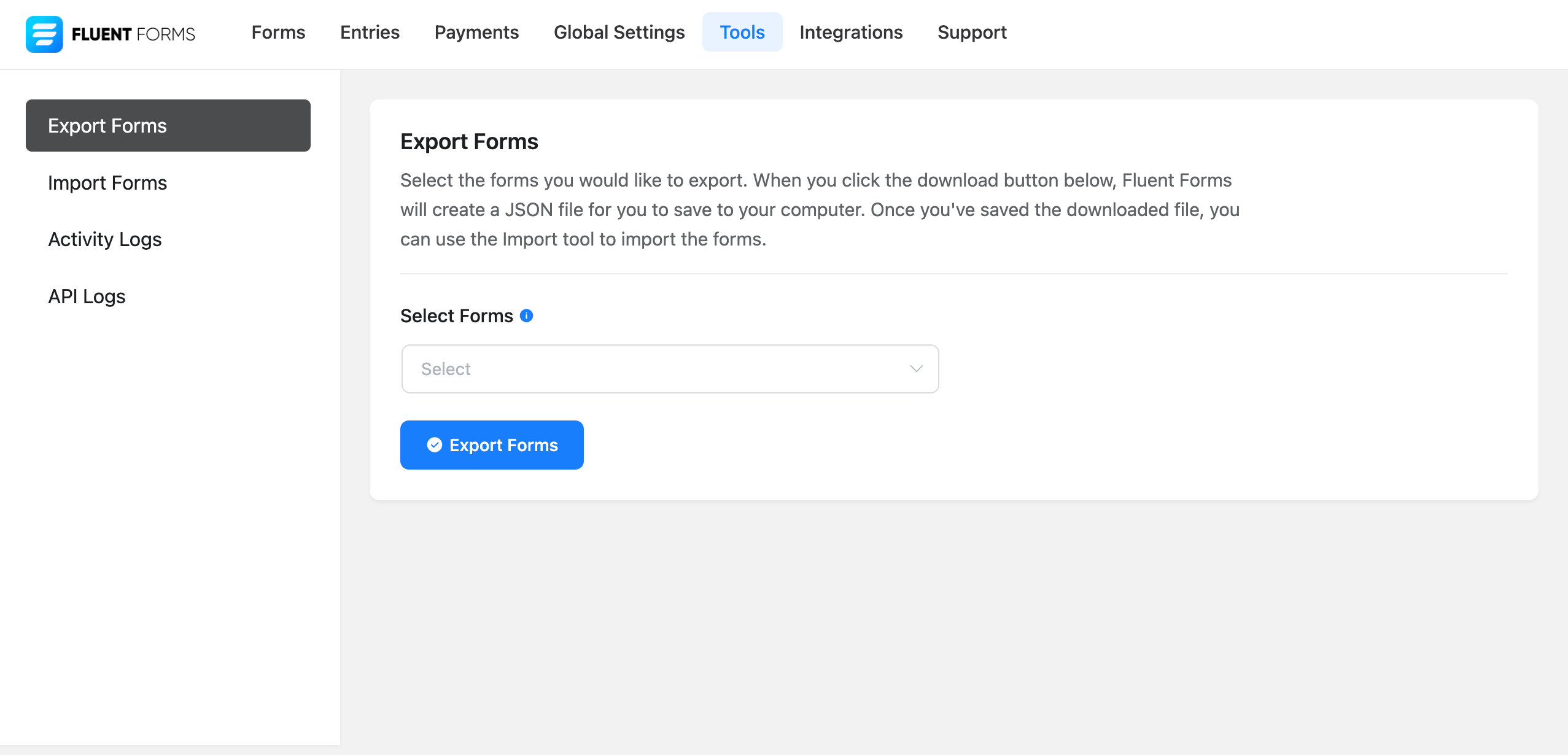
Task: Open the Support page
Action: coord(972,32)
